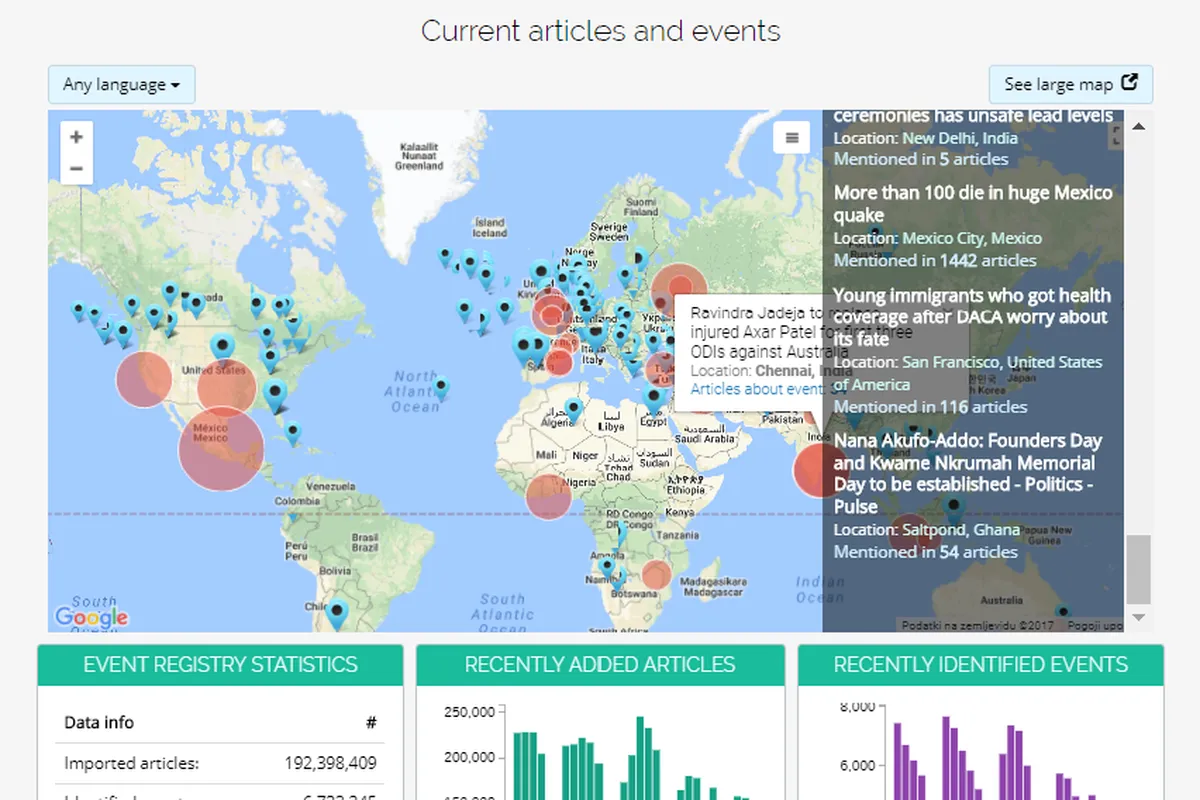Viewport: 1200px width, 800px height.
Task: Open Mexico City, Mexico location link
Action: pos(972,239)
